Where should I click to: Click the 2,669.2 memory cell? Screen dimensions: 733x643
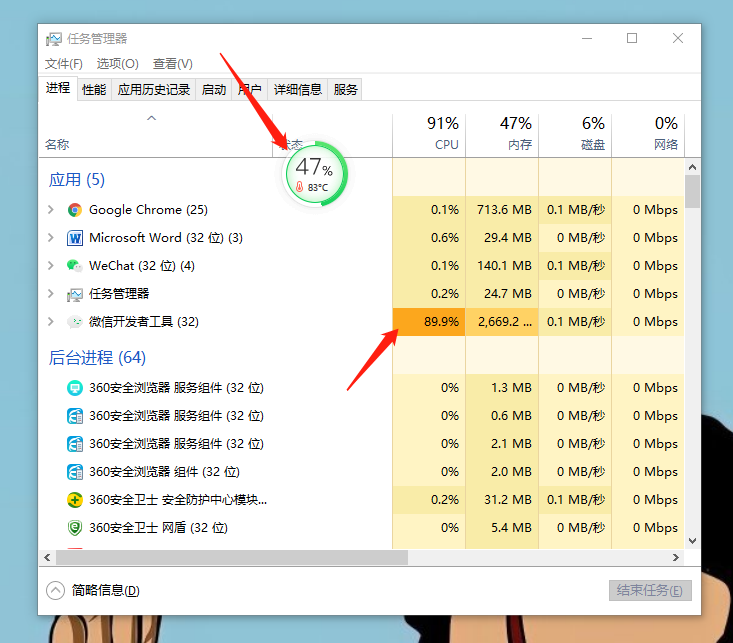tap(502, 322)
